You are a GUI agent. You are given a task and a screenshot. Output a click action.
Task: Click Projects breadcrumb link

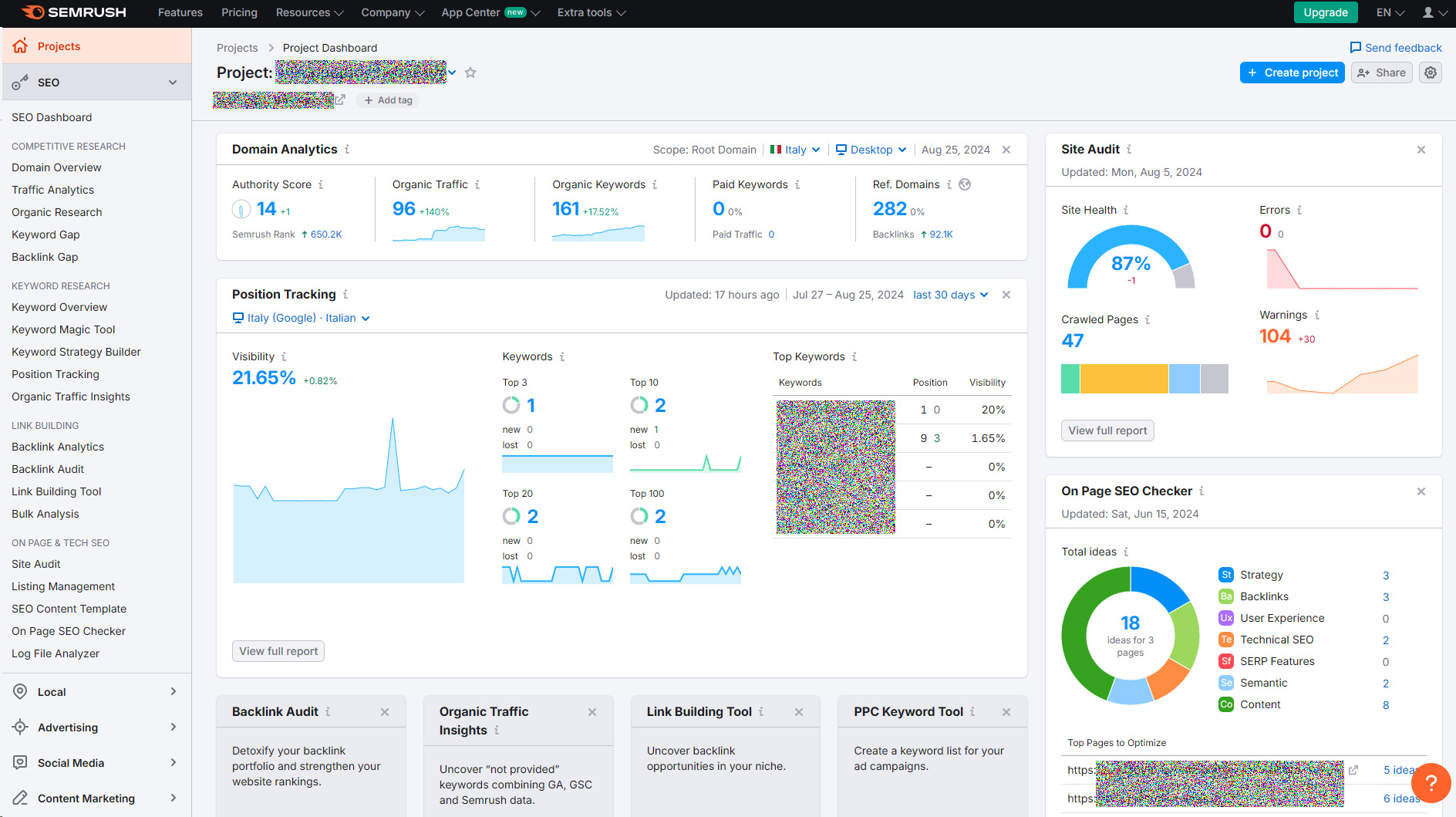click(x=237, y=48)
